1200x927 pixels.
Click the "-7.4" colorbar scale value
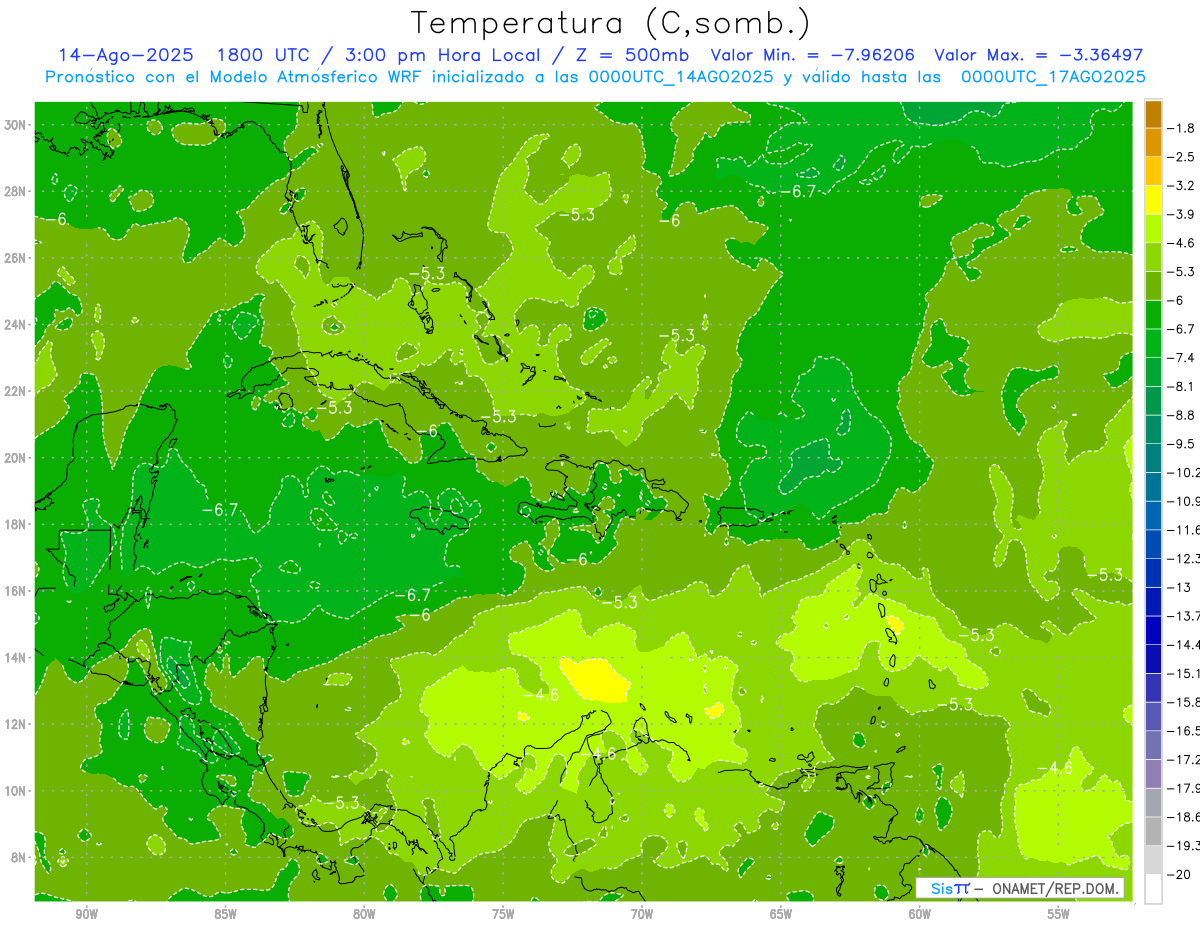pyautogui.click(x=1182, y=357)
